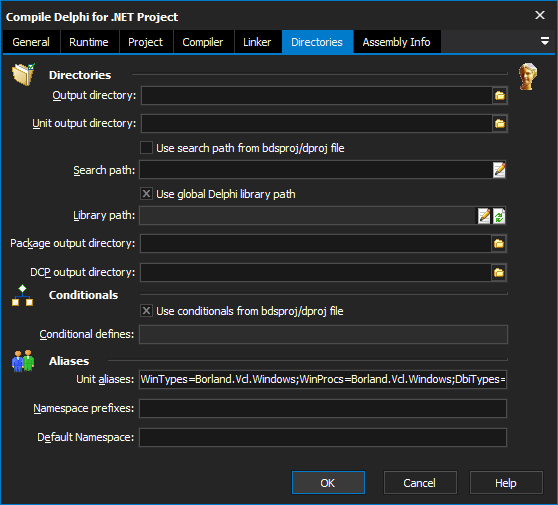Open the Assembly Info tab
The width and height of the screenshot is (558, 505).
click(x=396, y=42)
